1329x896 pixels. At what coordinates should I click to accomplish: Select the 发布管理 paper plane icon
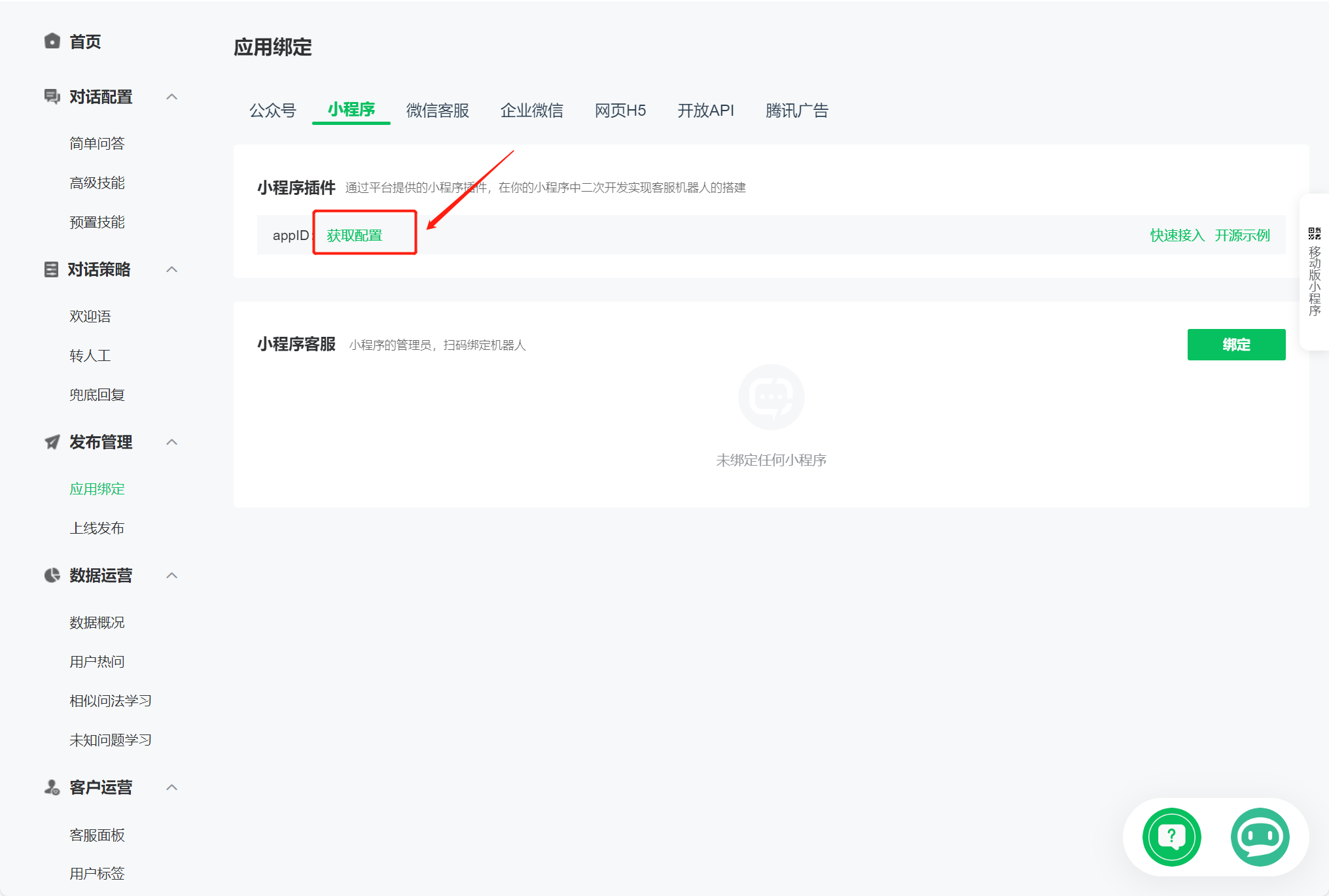(x=51, y=442)
